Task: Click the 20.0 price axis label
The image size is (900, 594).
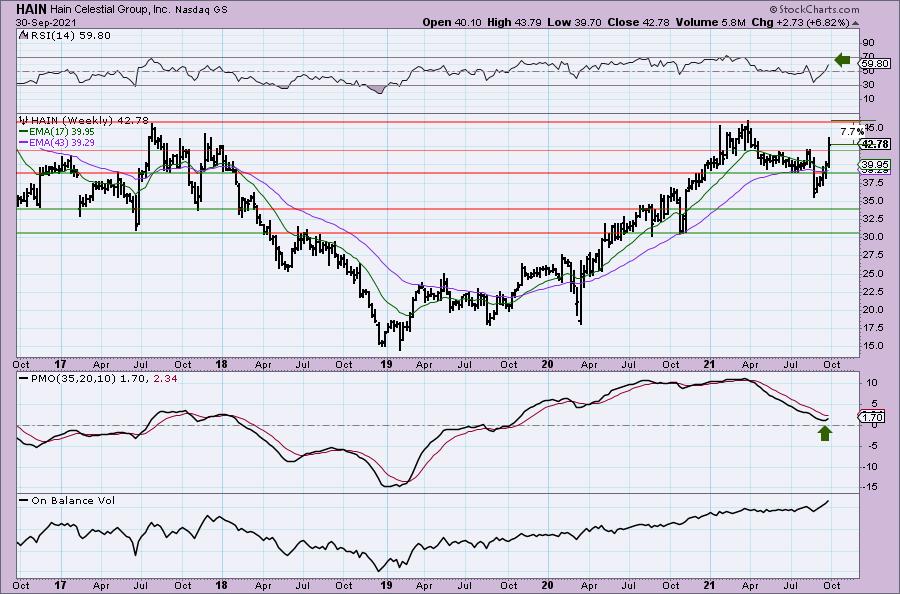Action: tap(873, 309)
